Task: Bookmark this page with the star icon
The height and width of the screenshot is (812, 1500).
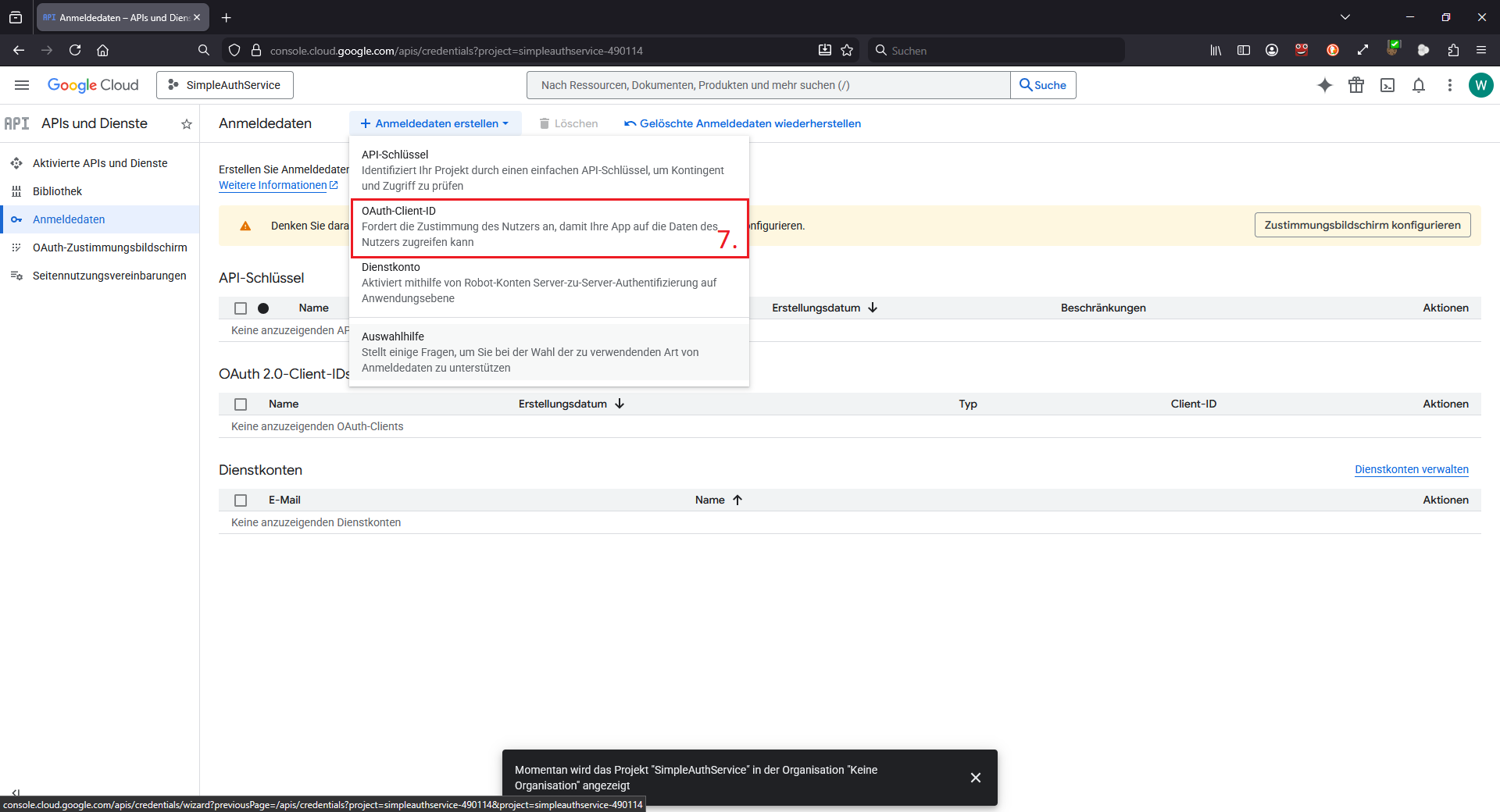Action: [847, 50]
